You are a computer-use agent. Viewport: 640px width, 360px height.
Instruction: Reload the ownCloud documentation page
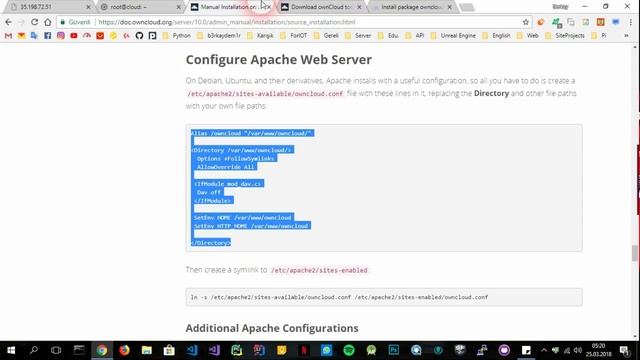35,22
